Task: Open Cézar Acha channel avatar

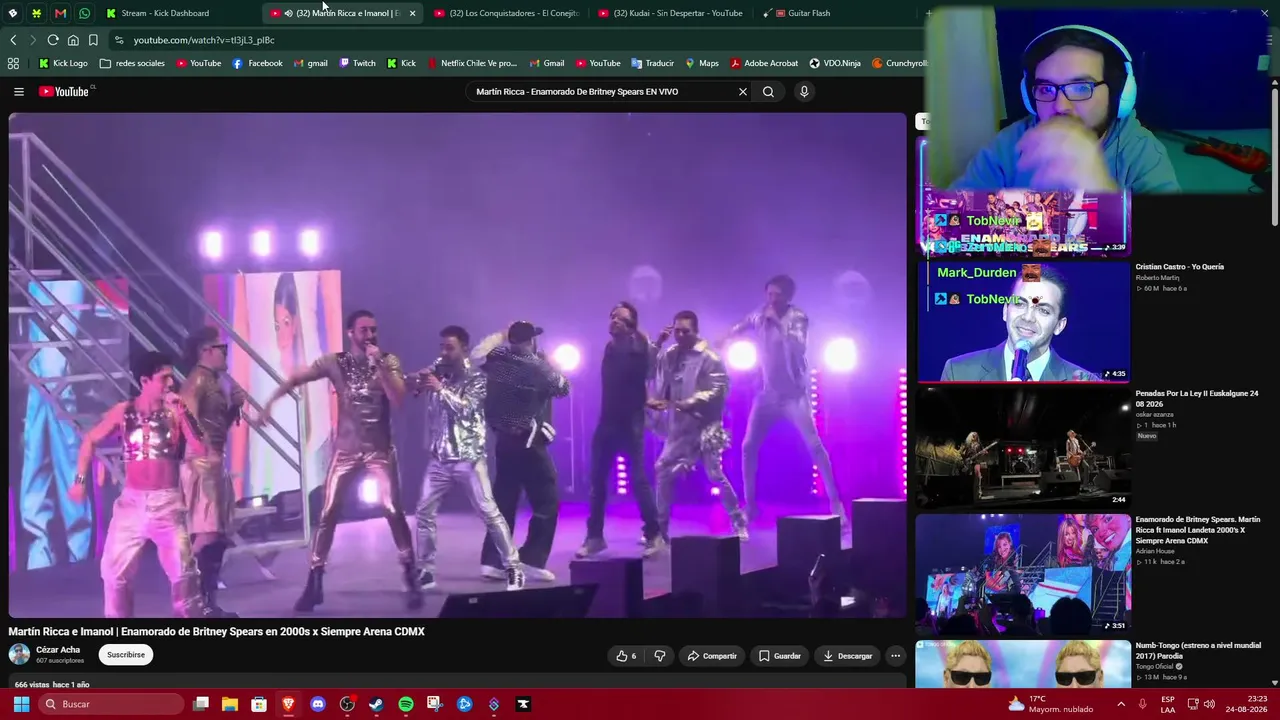Action: (x=19, y=655)
